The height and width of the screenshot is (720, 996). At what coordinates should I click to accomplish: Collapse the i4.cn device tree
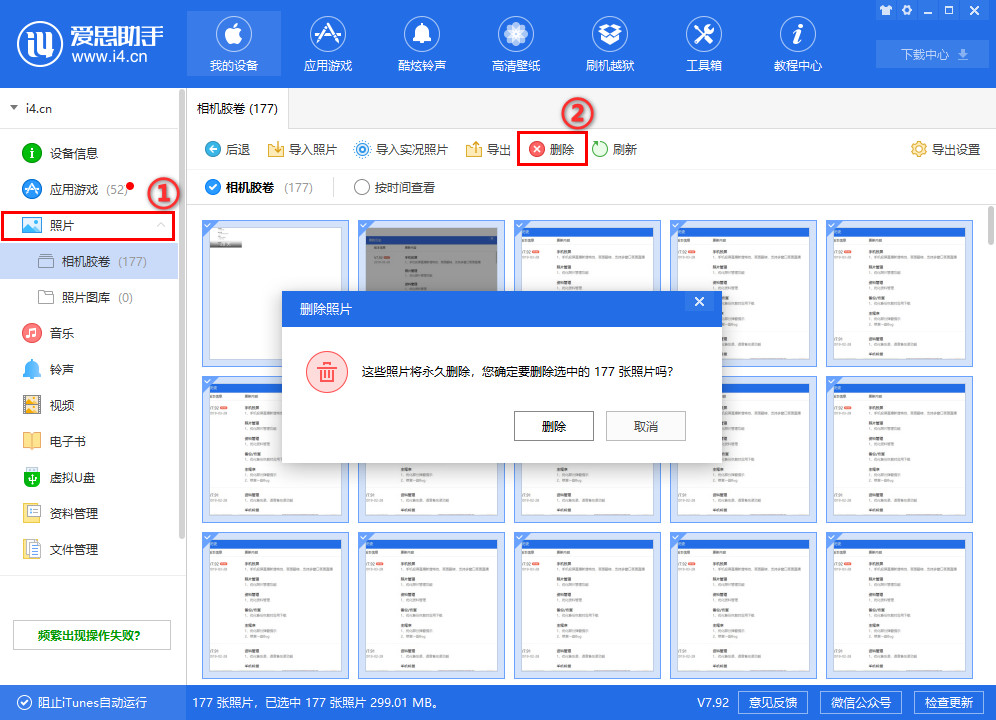point(14,107)
